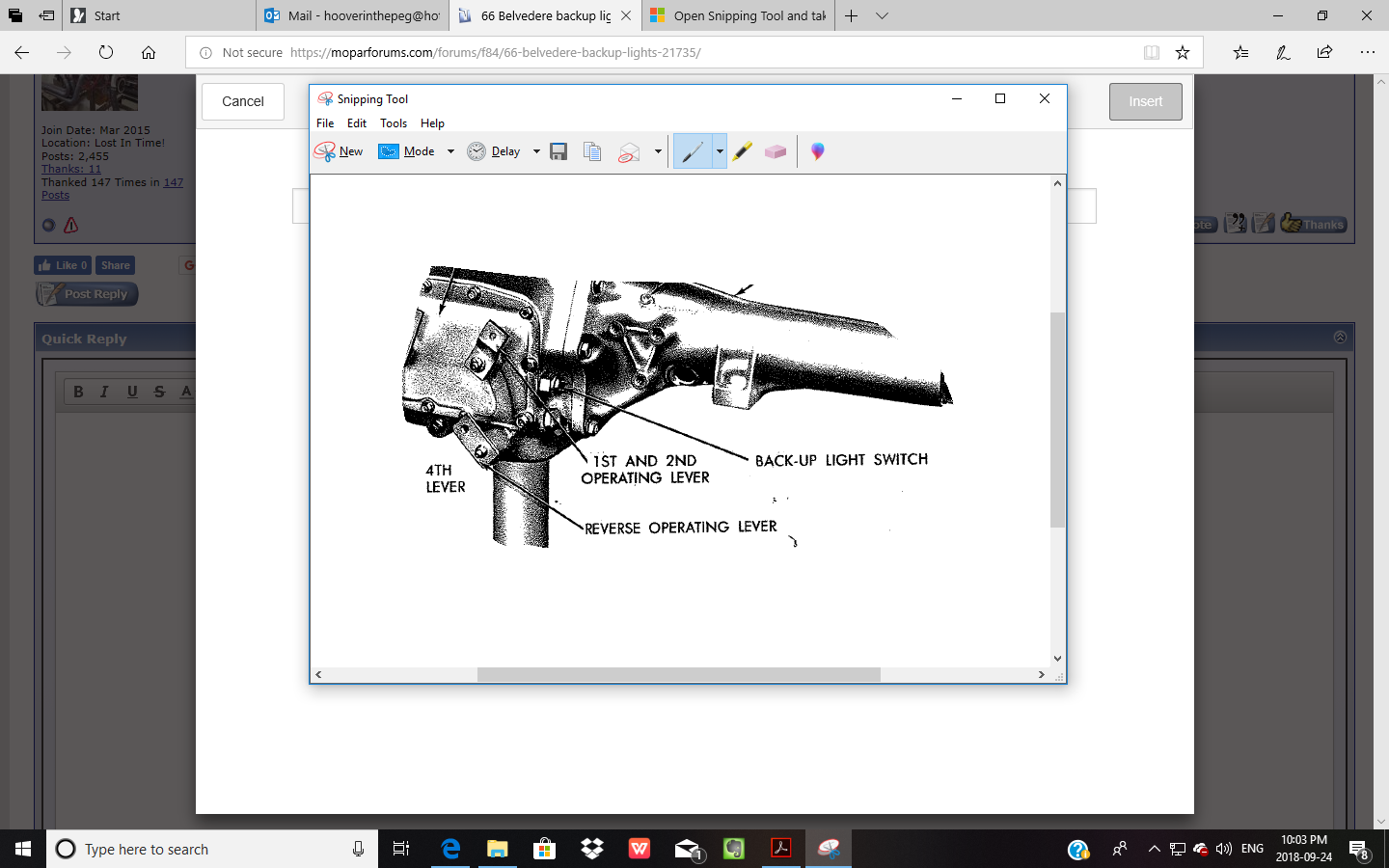Open the Pen options dropdown arrow

(720, 151)
